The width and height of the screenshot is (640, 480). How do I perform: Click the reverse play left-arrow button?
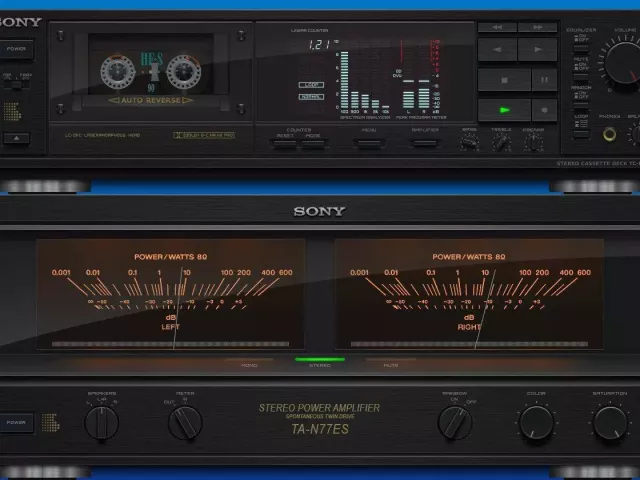click(498, 49)
